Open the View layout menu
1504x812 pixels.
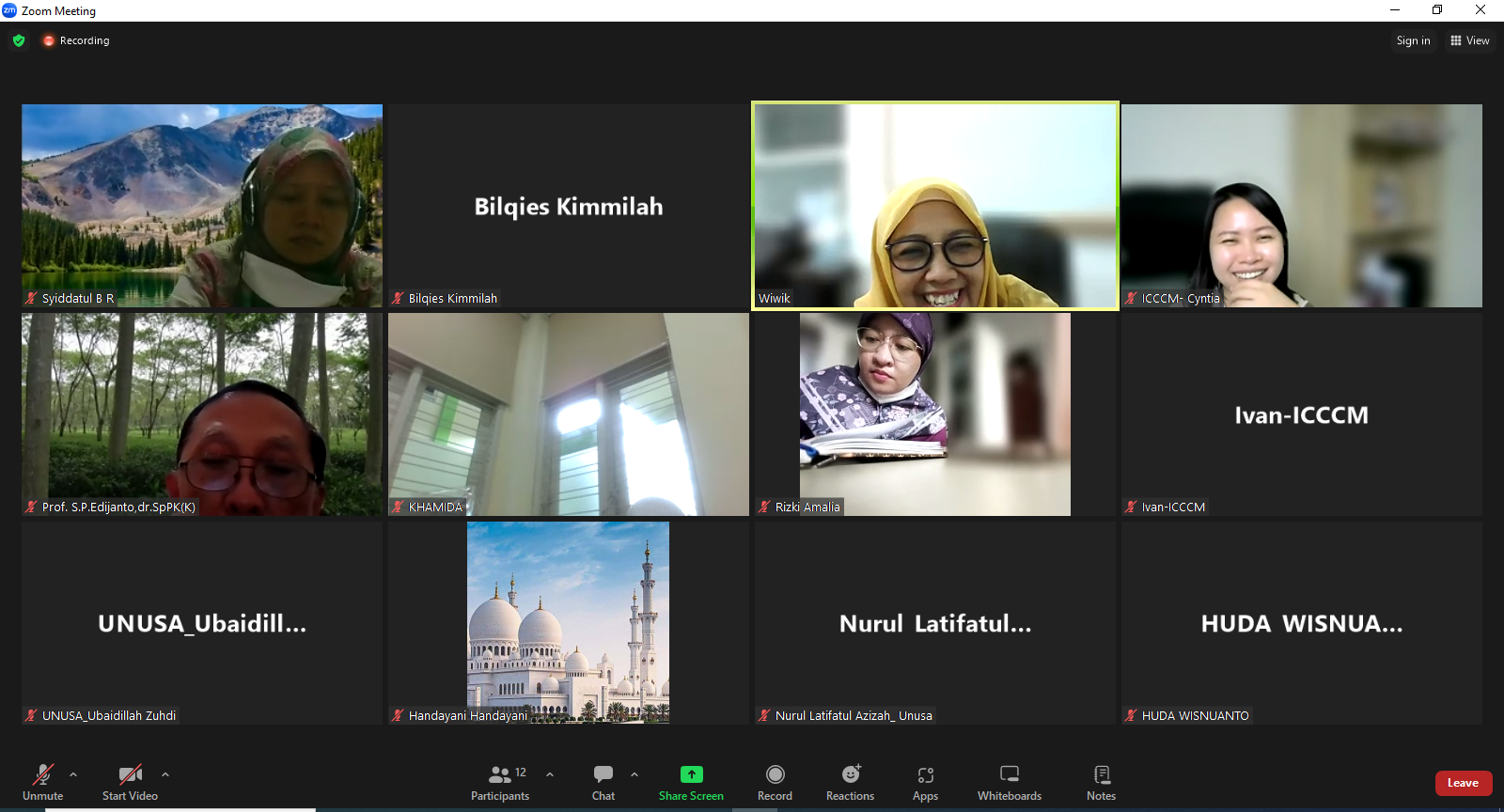(x=1470, y=40)
